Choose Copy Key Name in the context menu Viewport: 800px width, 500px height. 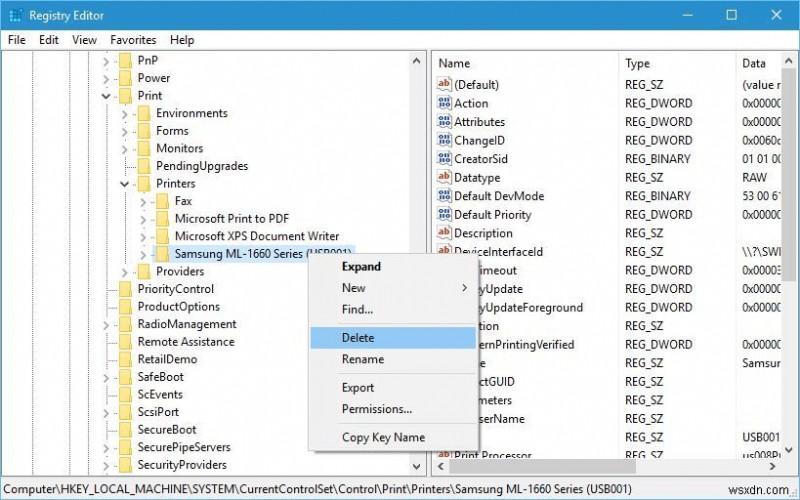point(393,437)
